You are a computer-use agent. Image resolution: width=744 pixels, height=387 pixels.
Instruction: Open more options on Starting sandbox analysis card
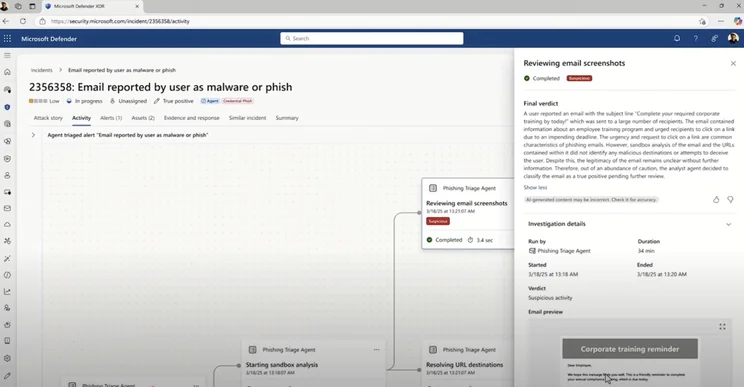376,350
